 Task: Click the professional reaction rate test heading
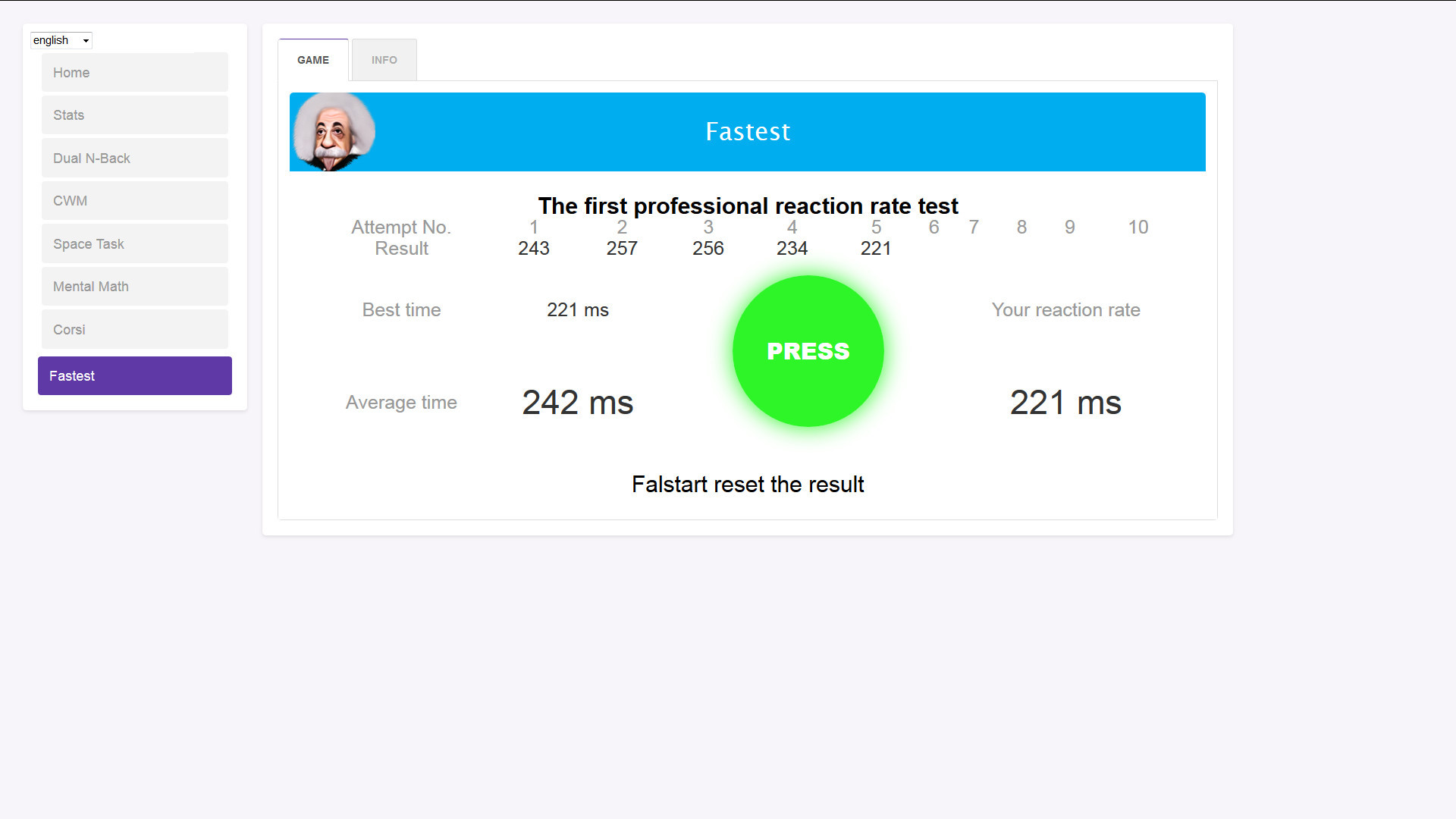coord(748,206)
